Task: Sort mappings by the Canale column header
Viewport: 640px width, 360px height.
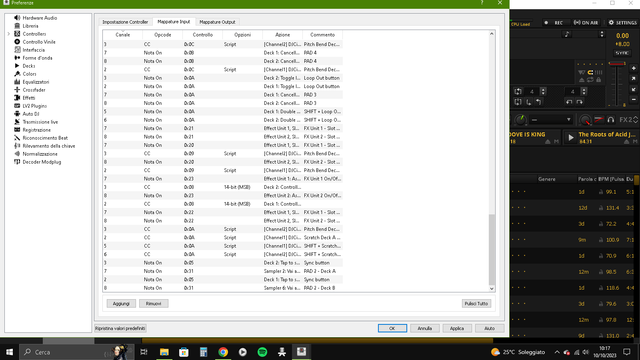Action: pyautogui.click(x=122, y=35)
